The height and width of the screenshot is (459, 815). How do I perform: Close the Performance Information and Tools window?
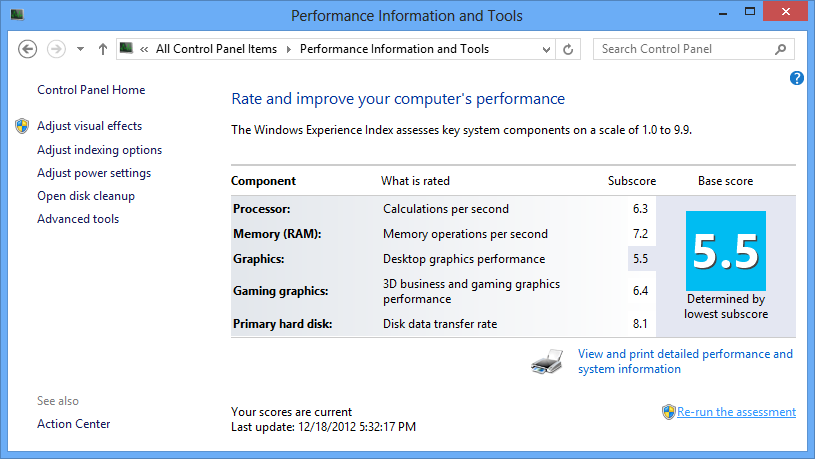(x=785, y=11)
